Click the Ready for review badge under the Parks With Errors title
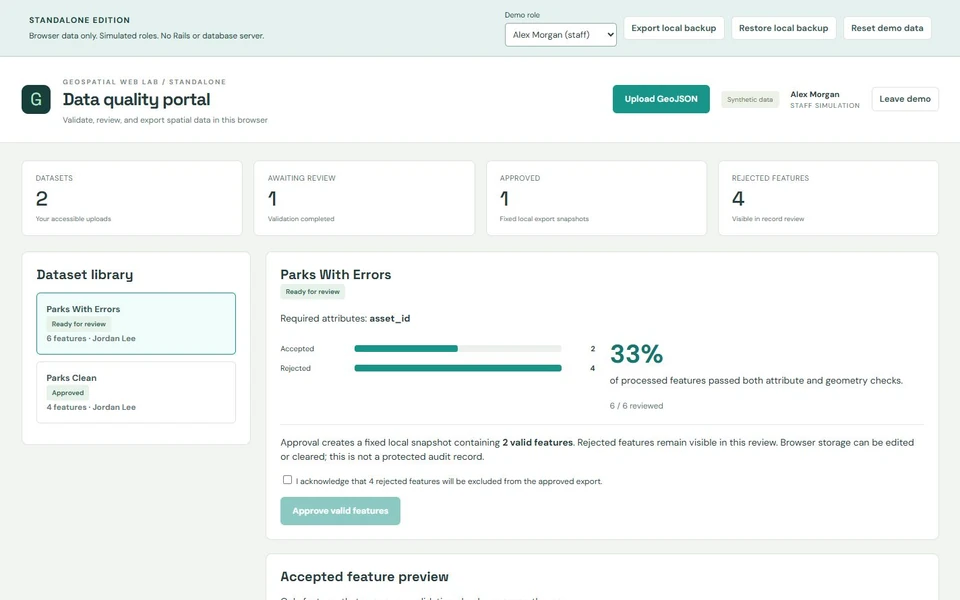The image size is (960, 600). 312,292
